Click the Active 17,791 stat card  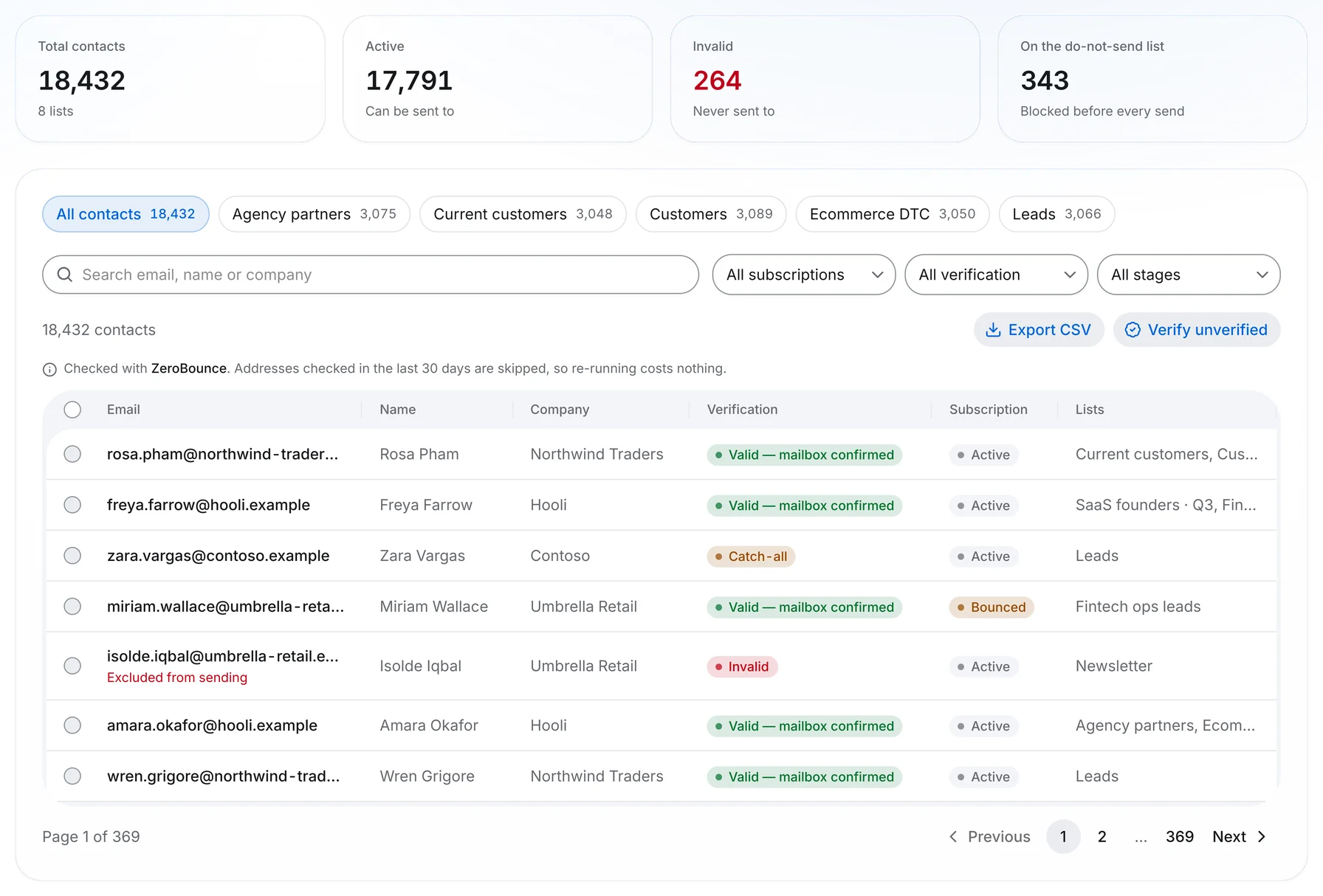click(x=498, y=79)
